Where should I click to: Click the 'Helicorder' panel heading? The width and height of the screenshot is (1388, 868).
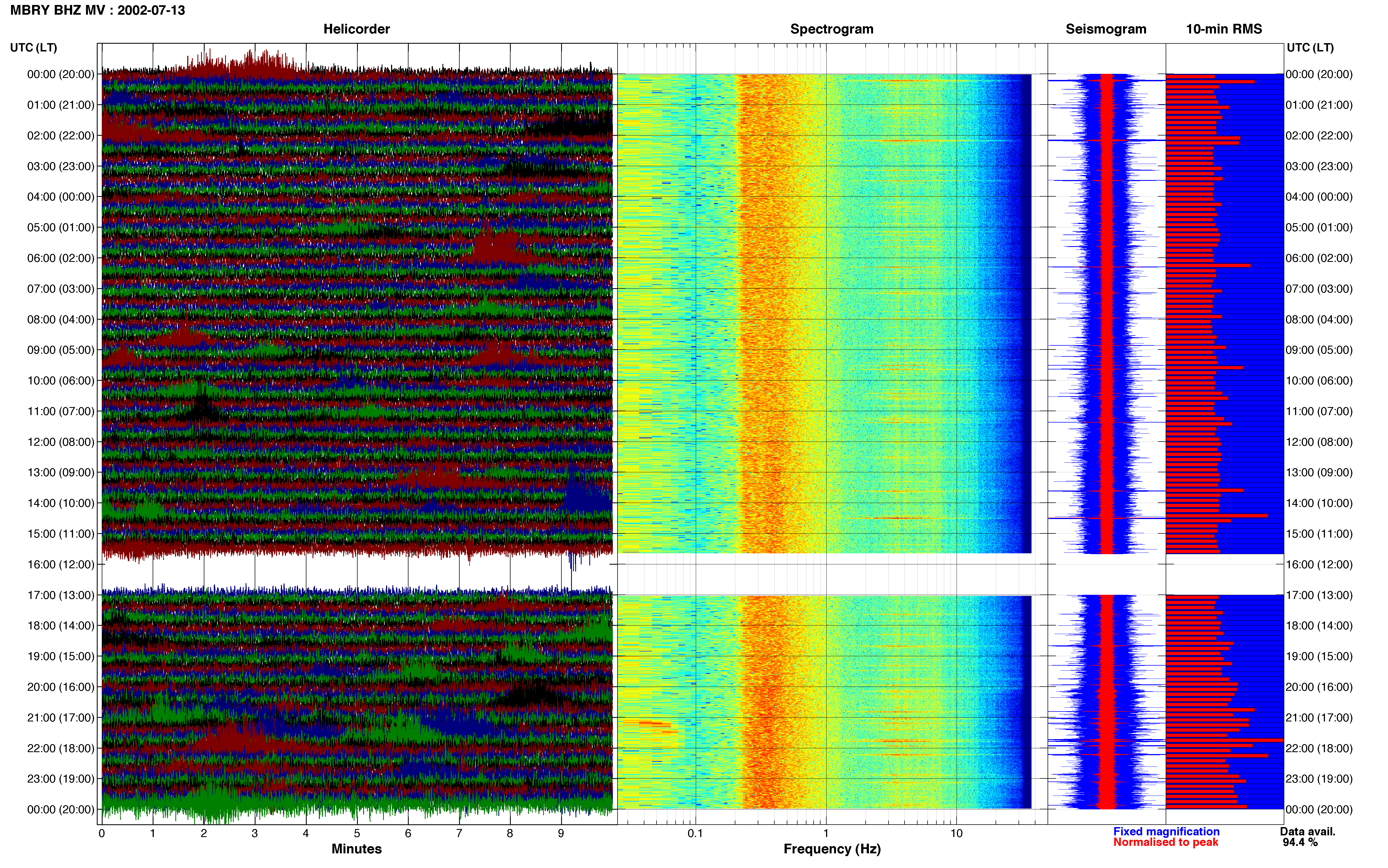356,29
